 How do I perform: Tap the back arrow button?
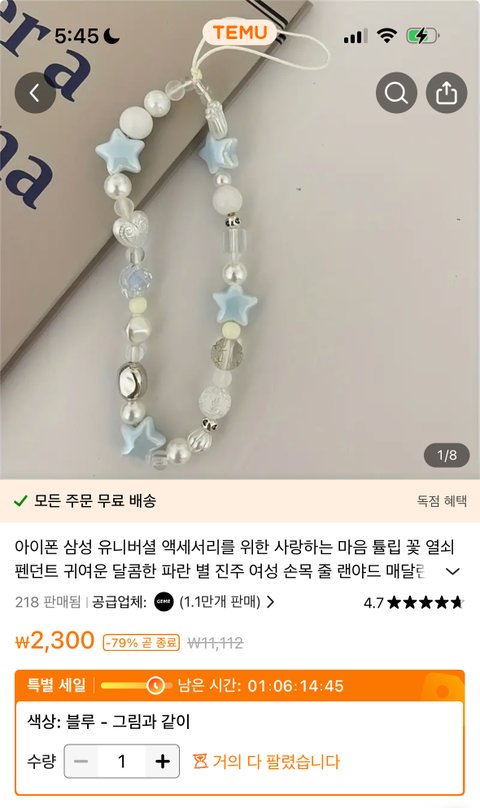coord(35,93)
